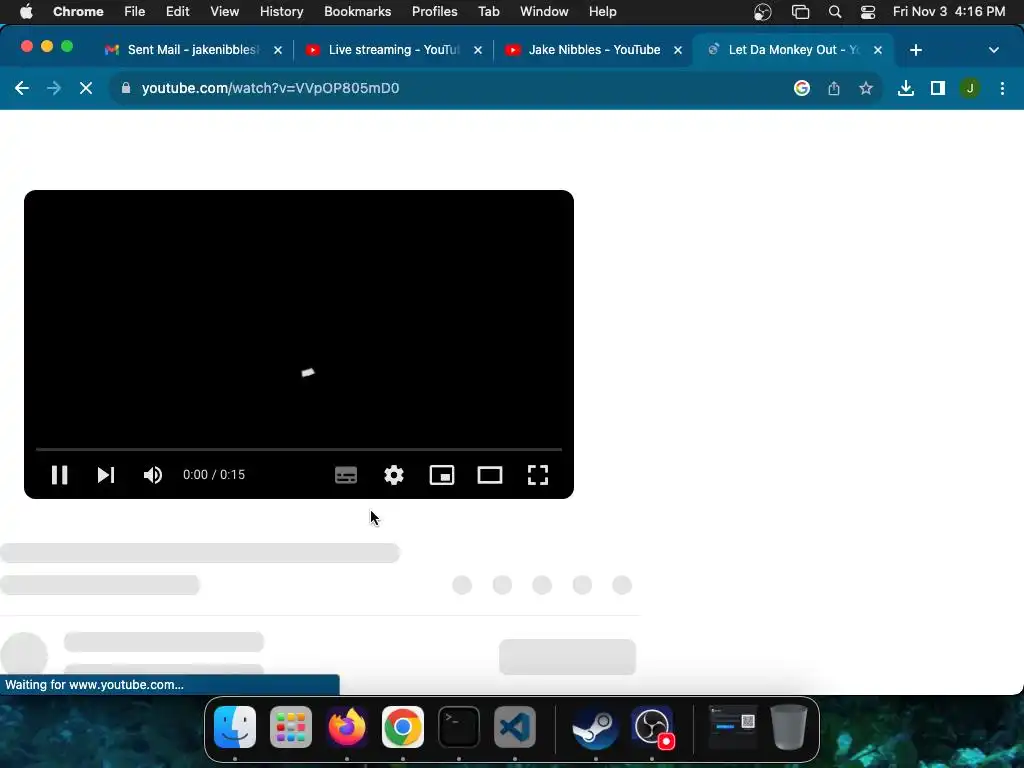The width and height of the screenshot is (1024, 768).
Task: Go forward in browser history
Action: tap(54, 88)
